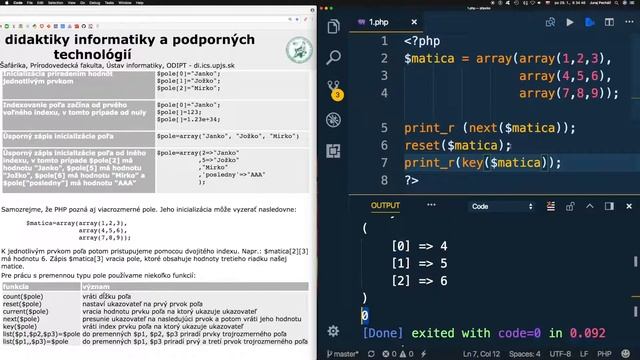
Task: Move panel to the right side
Action: click(609, 206)
